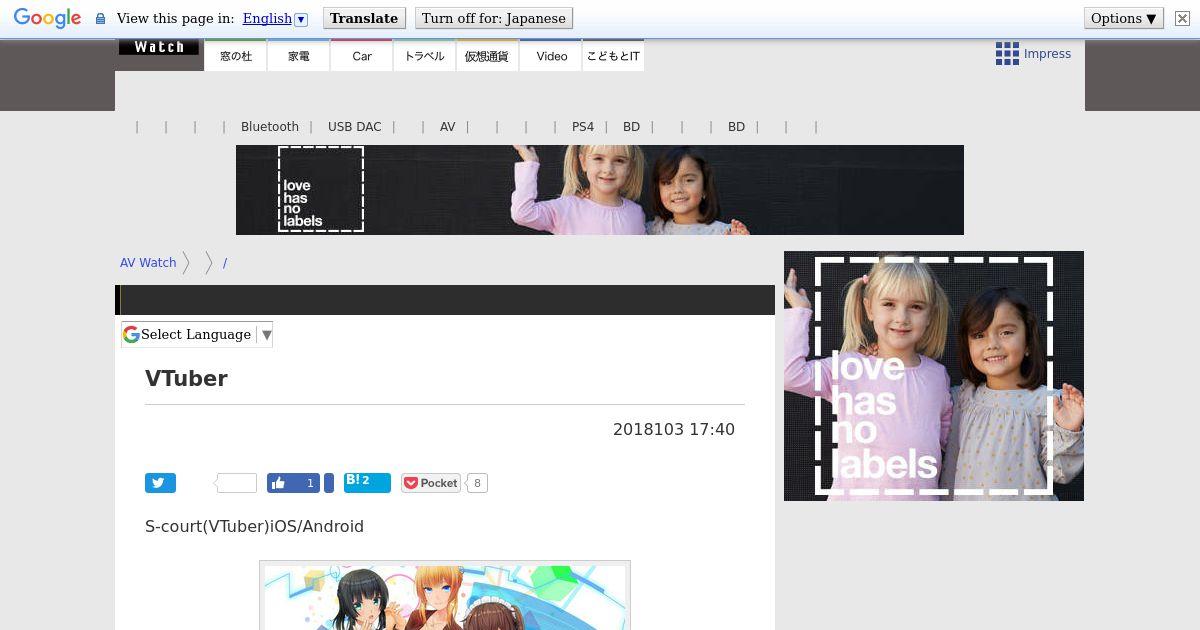The width and height of the screenshot is (1200, 630).
Task: Open the sidebar love has no labels ad
Action: pos(934,376)
